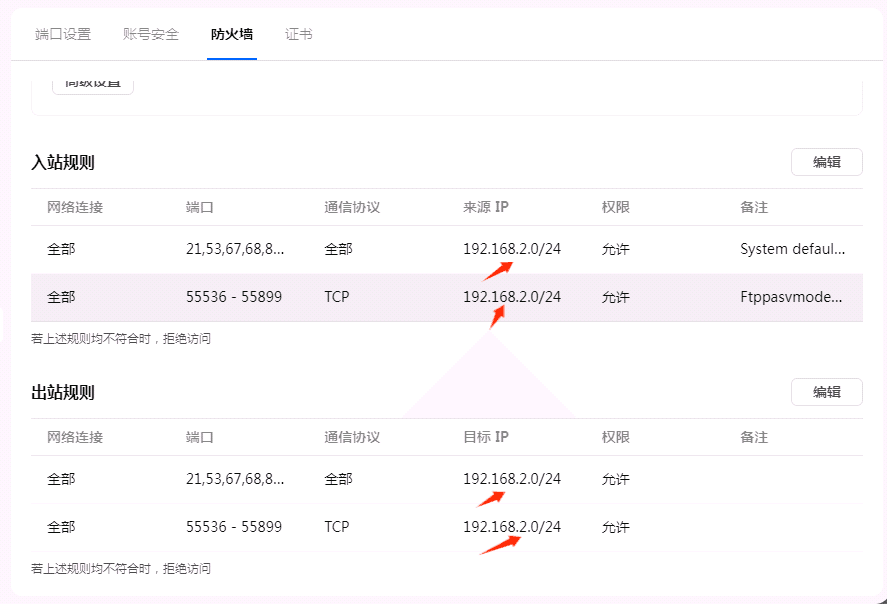
Task: Click 允许 permission in Ftppasvmode inbound rule
Action: pos(616,297)
